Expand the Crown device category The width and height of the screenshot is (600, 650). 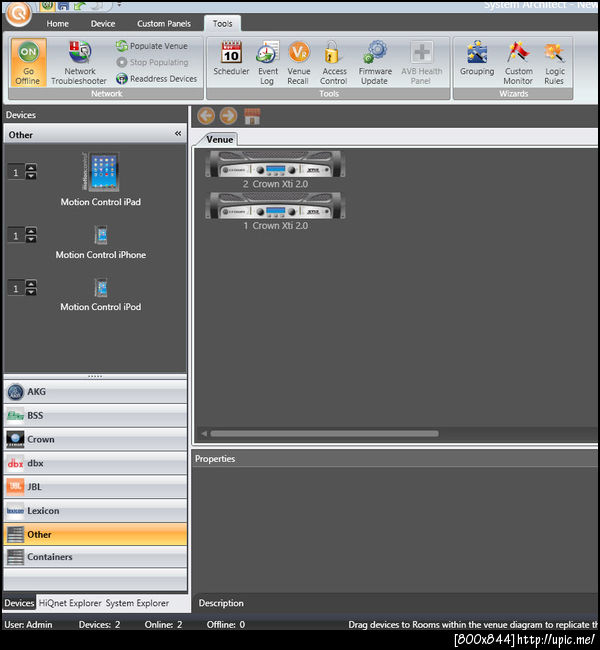pos(95,439)
